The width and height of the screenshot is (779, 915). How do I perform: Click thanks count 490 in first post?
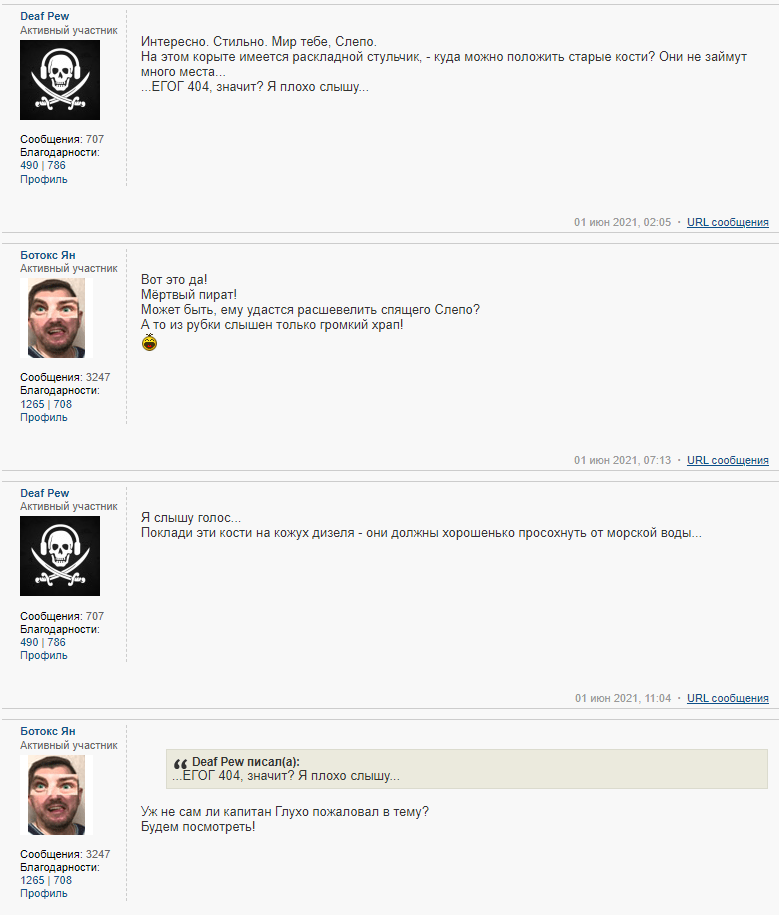pos(29,165)
